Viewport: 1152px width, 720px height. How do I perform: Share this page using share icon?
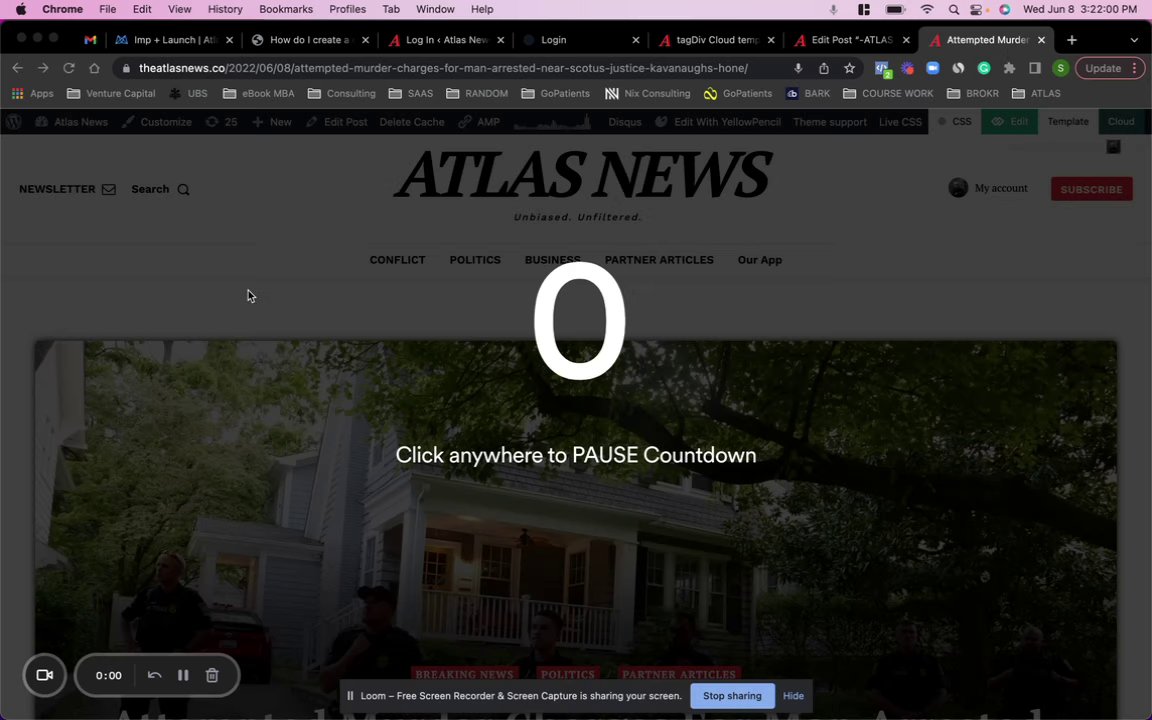(x=824, y=68)
